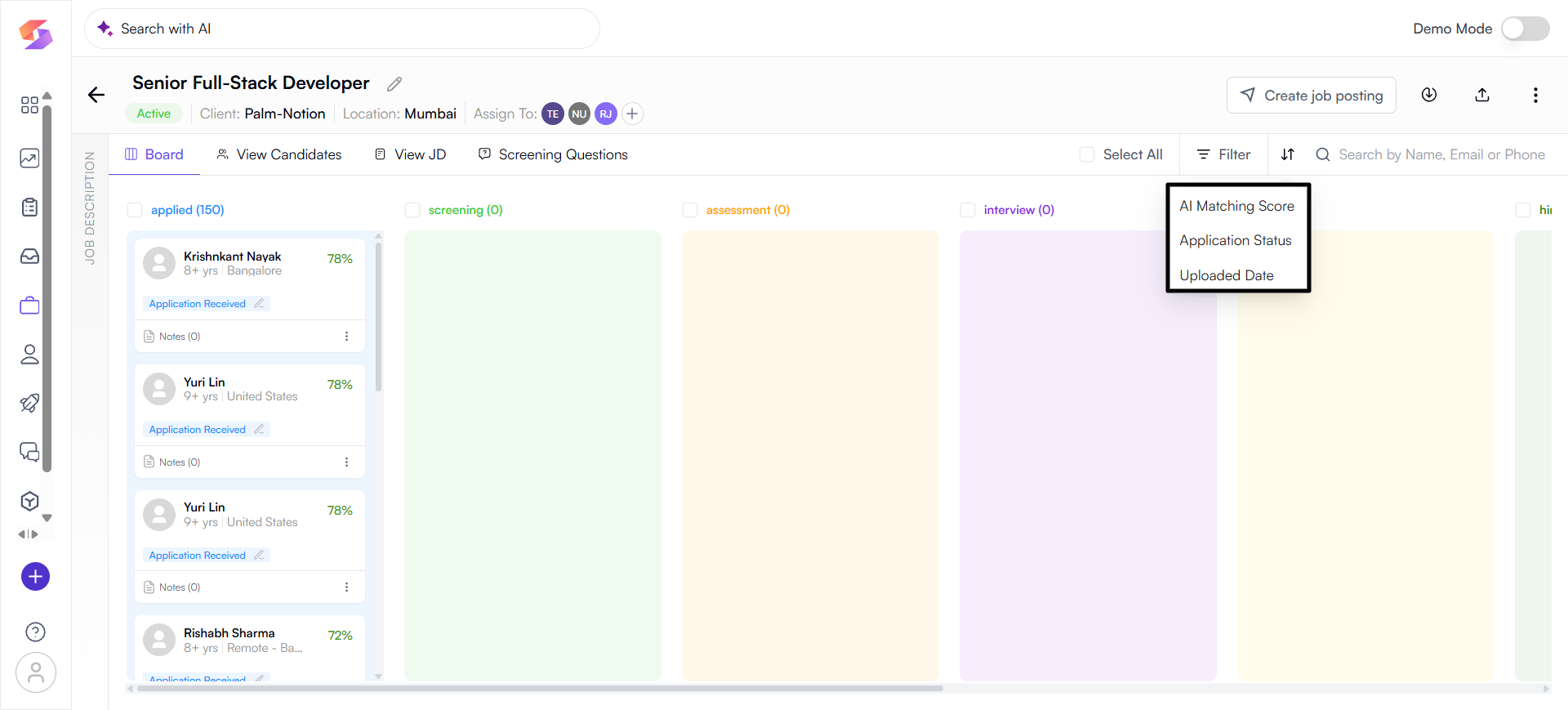1568x710 pixels.
Task: Tick the applied column checkbox
Action: point(136,210)
